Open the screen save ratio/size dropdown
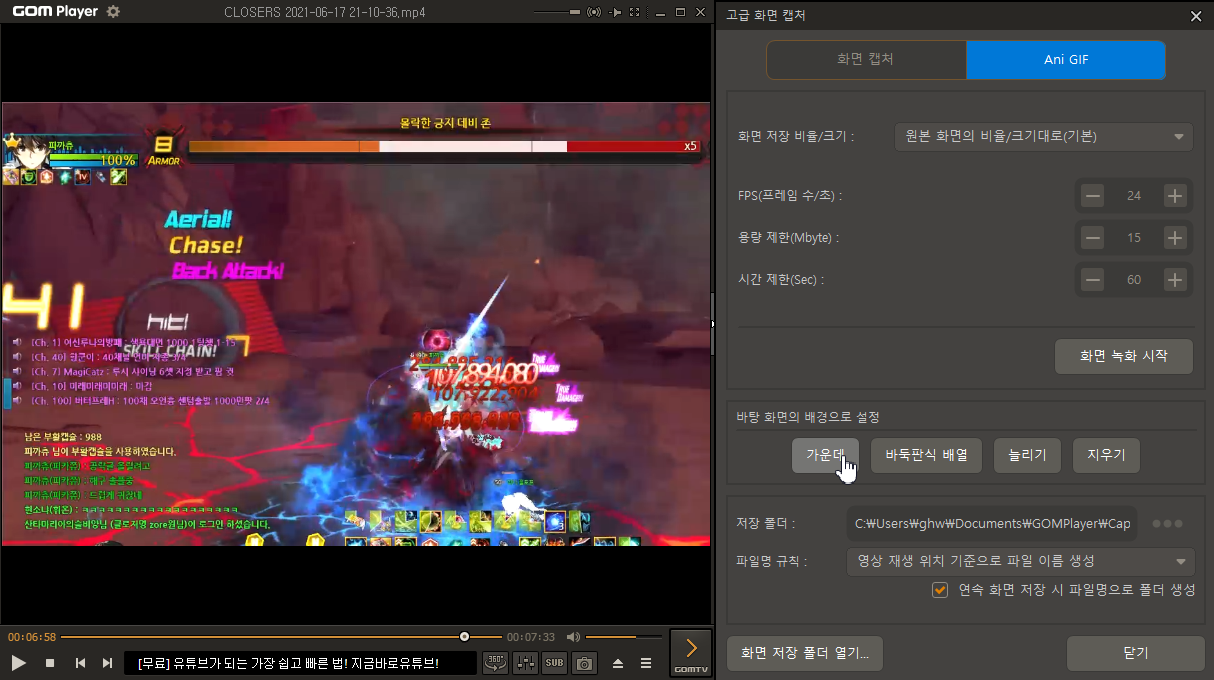 coord(1043,136)
